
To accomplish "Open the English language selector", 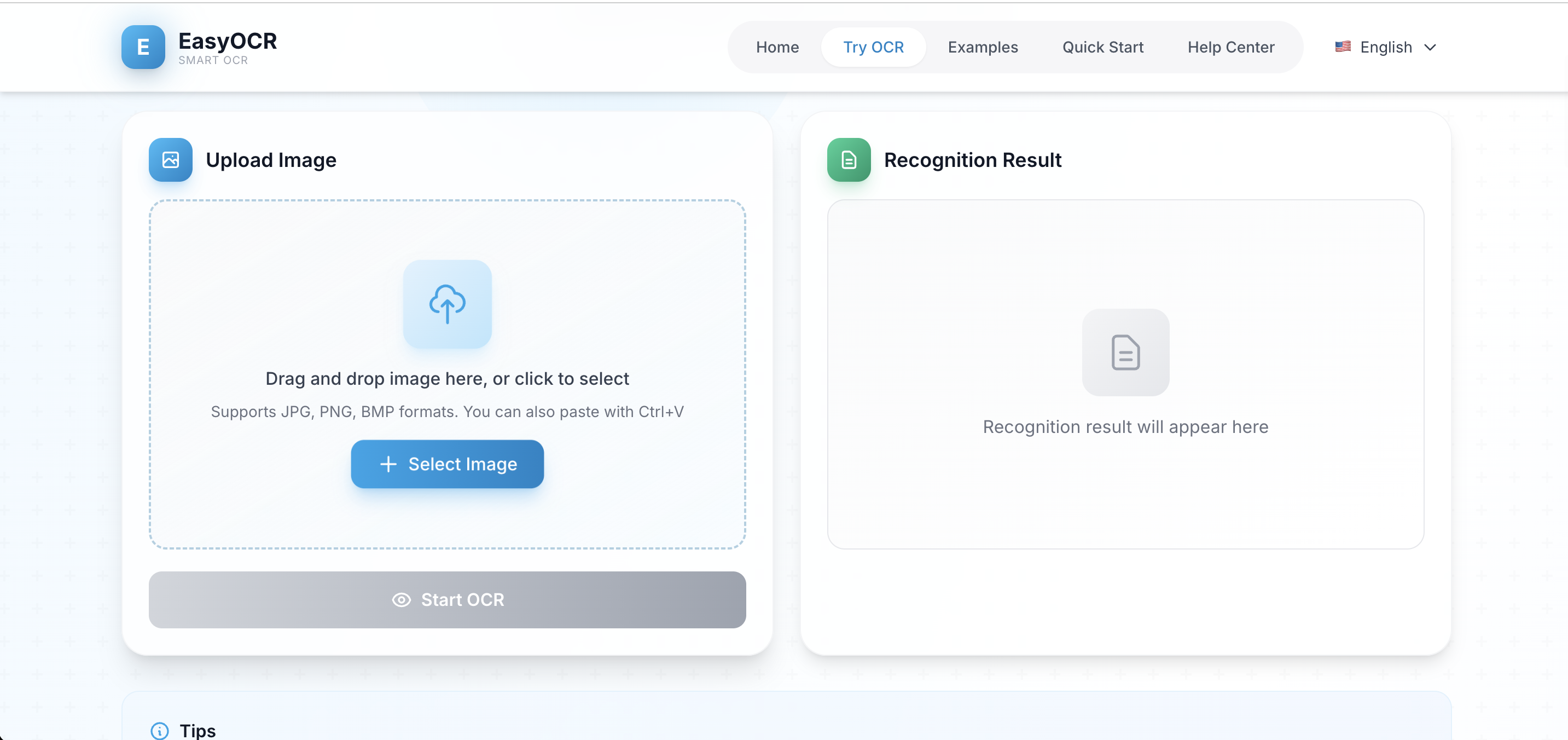I will pyautogui.click(x=1385, y=48).
